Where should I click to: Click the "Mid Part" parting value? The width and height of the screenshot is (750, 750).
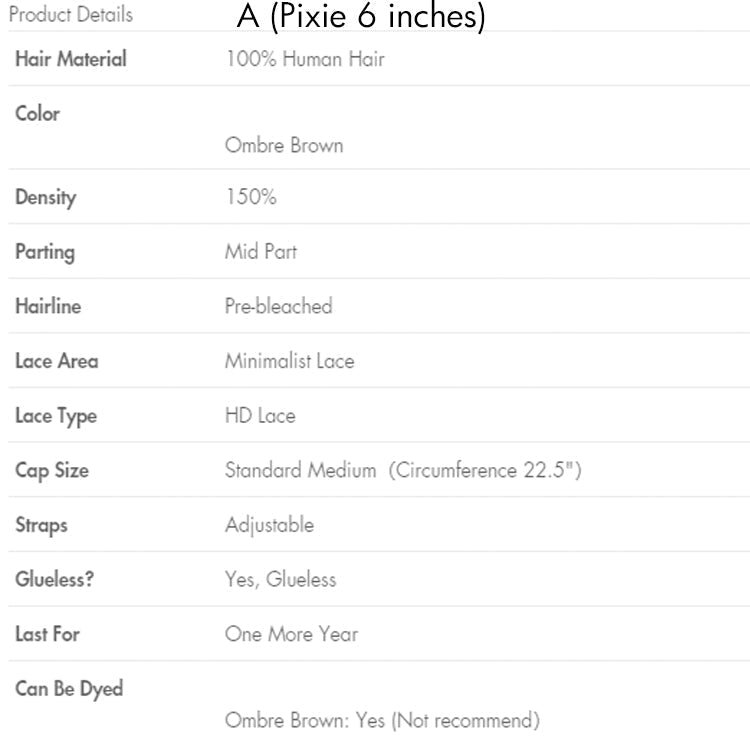click(x=260, y=252)
